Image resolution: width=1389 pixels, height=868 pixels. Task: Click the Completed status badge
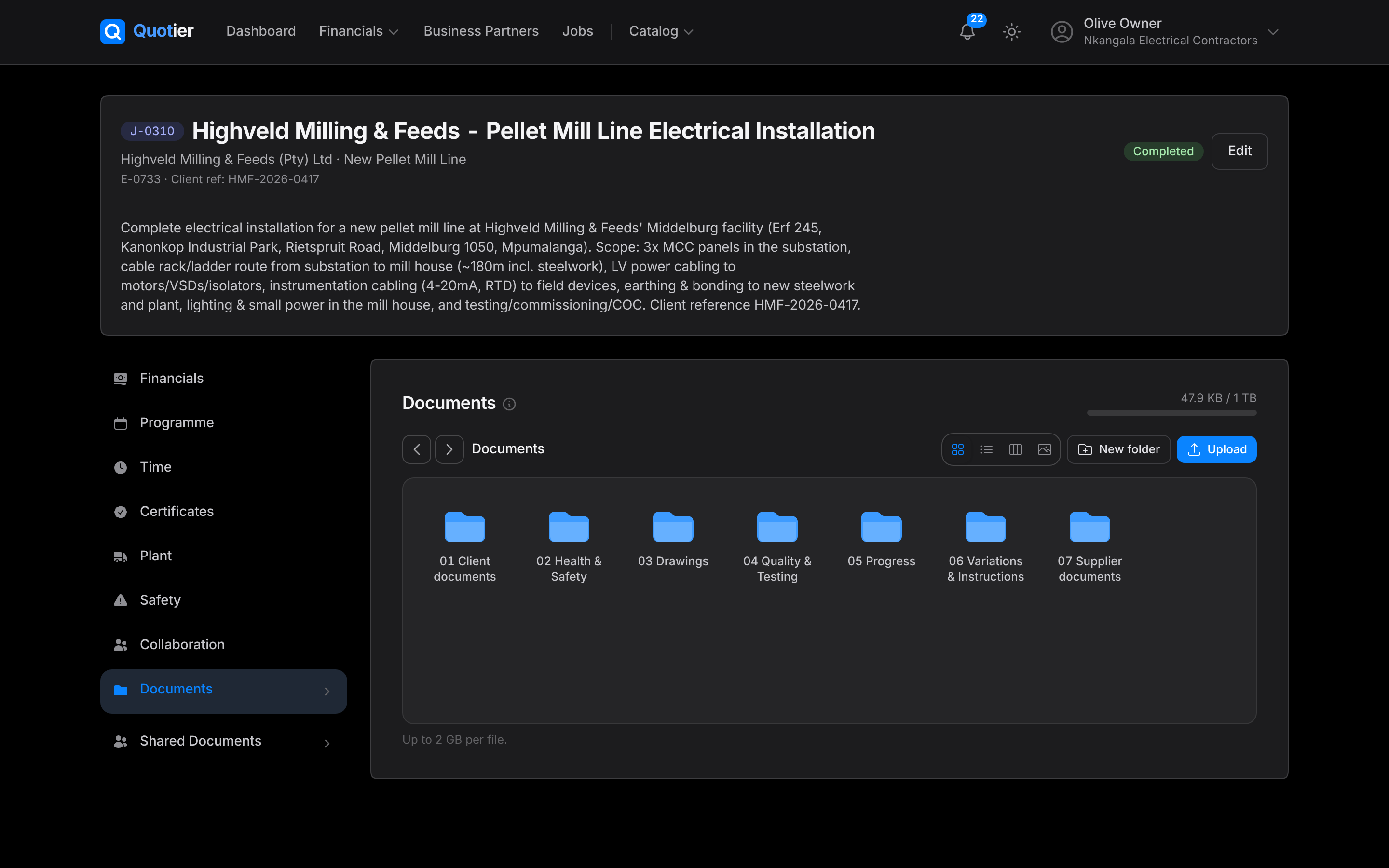click(x=1163, y=151)
